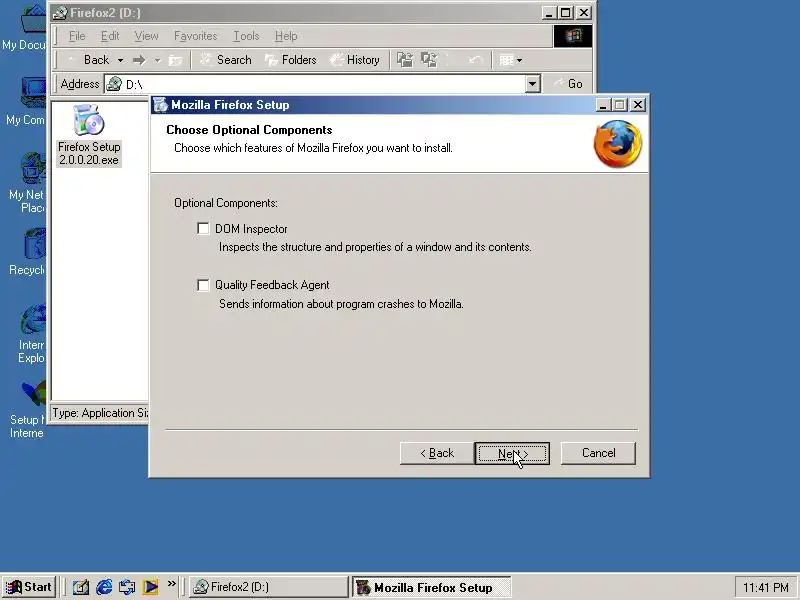
Task: Minimize the Mozilla Firefox Setup window
Action: tap(603, 105)
